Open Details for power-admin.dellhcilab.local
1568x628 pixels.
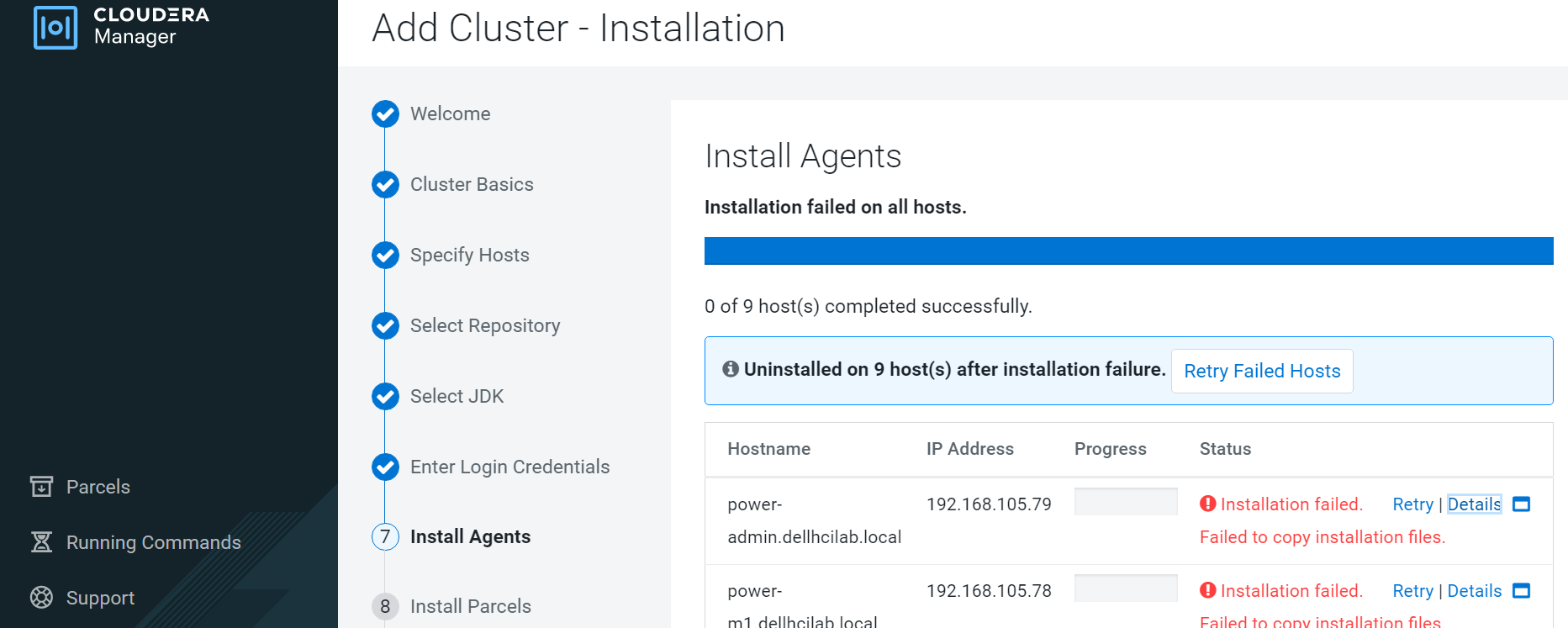point(1474,504)
